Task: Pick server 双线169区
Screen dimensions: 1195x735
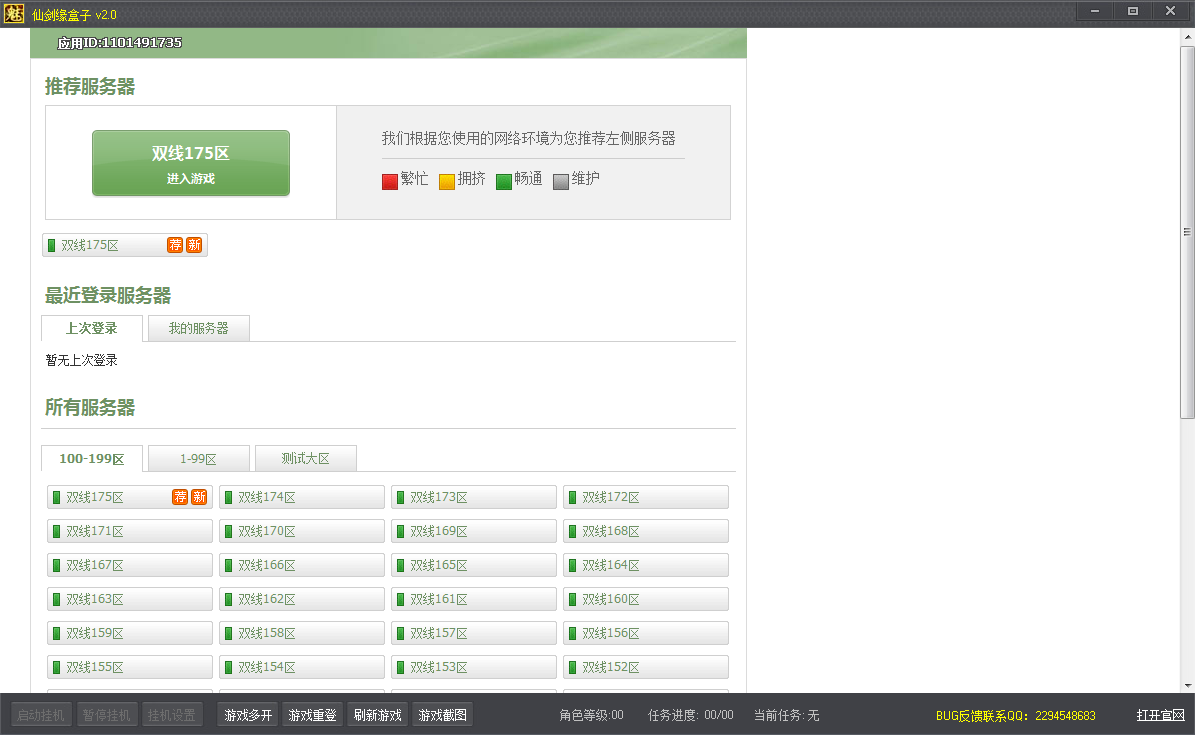Action: tap(474, 531)
